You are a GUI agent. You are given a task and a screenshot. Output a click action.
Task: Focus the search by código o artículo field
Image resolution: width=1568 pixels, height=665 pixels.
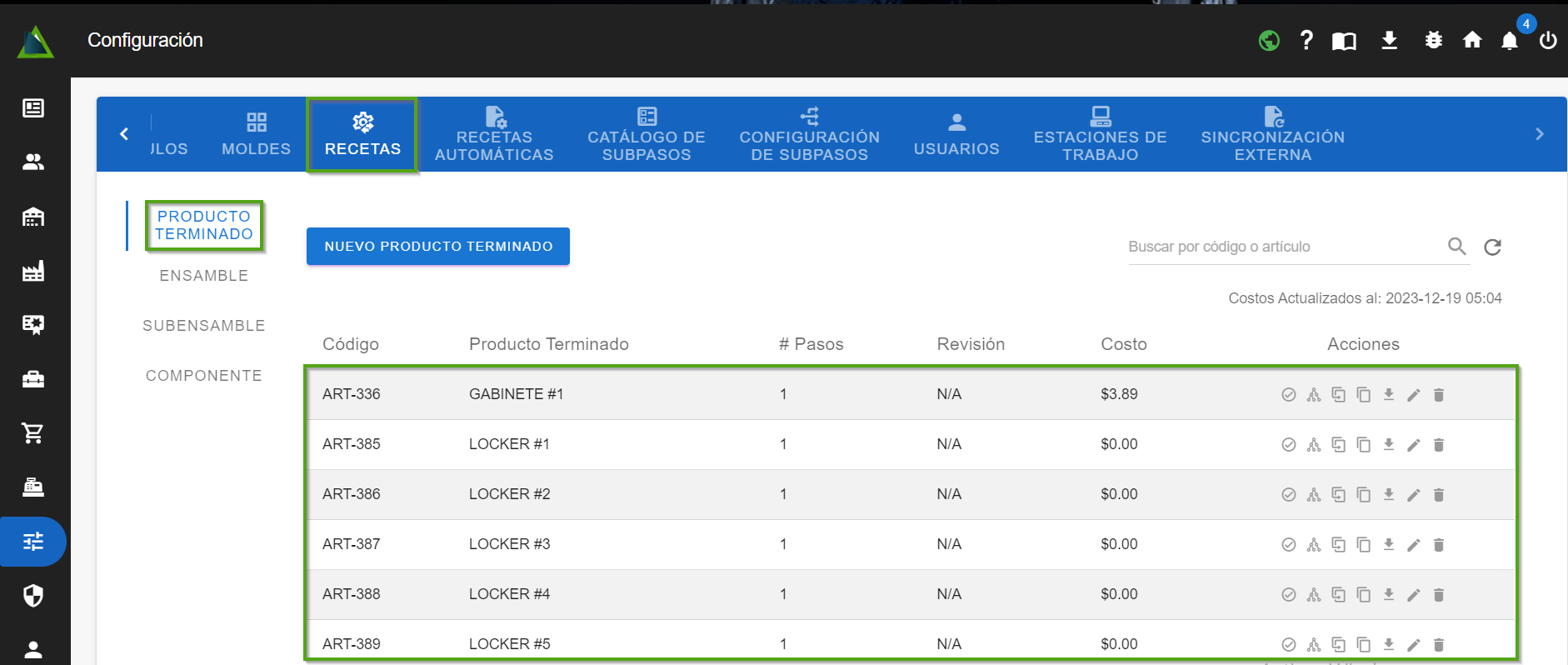tap(1283, 247)
